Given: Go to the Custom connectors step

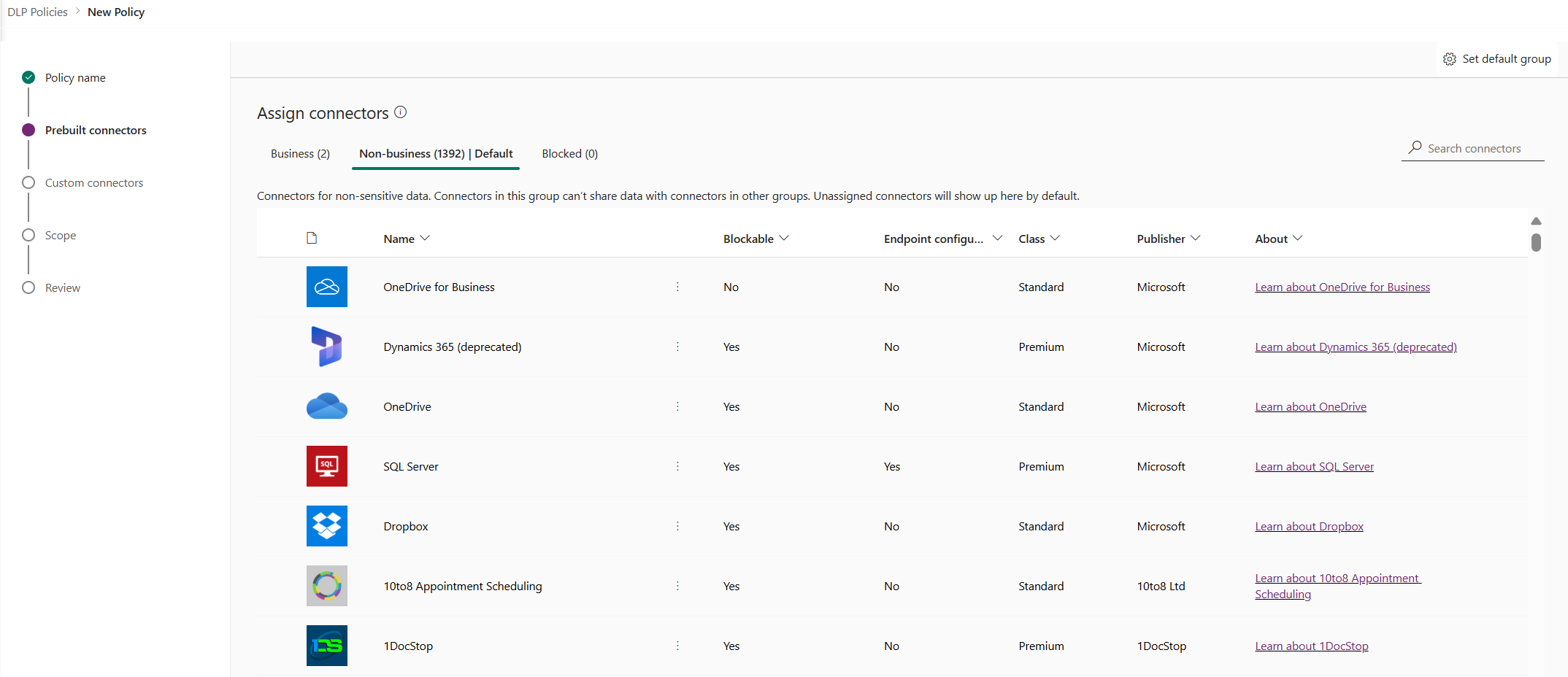Looking at the screenshot, I should pyautogui.click(x=93, y=183).
